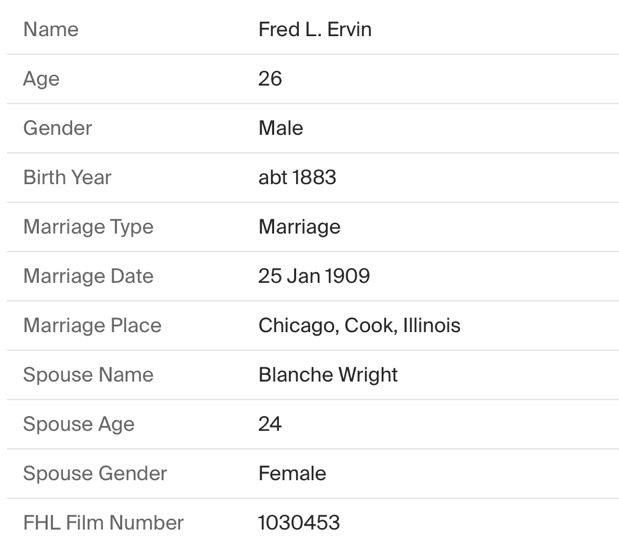Select the Marriage Type value Marriage
619x559 pixels.
(299, 227)
